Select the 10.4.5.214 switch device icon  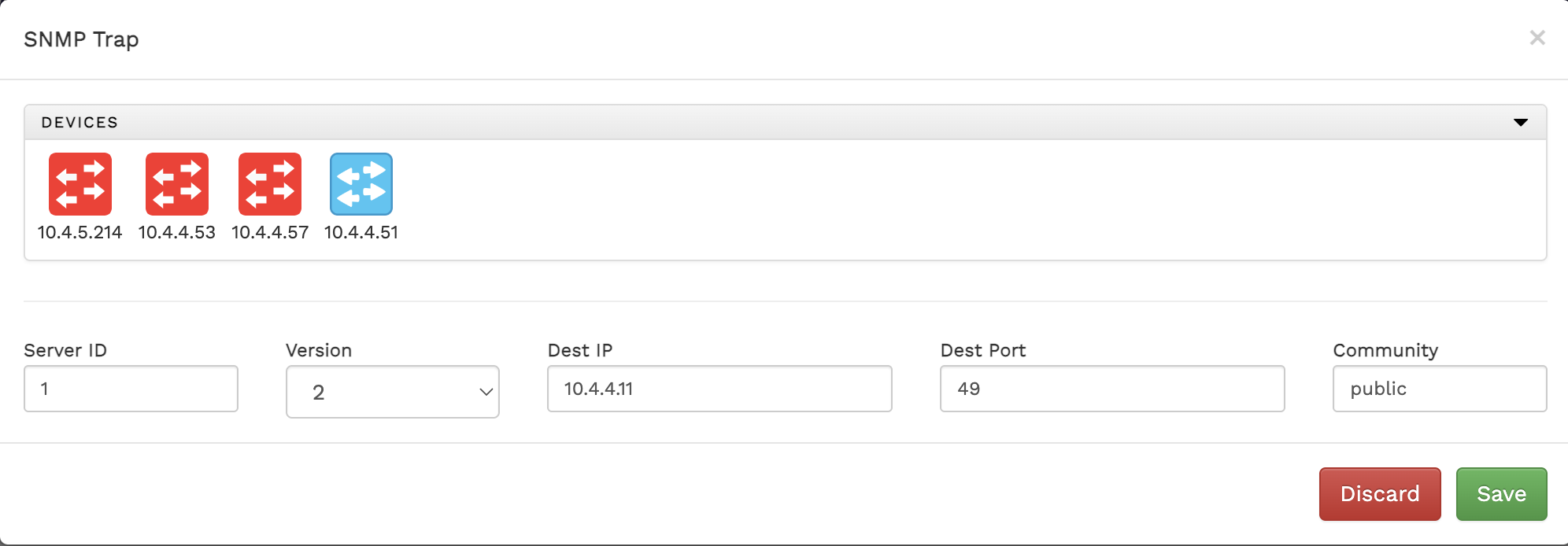click(80, 184)
